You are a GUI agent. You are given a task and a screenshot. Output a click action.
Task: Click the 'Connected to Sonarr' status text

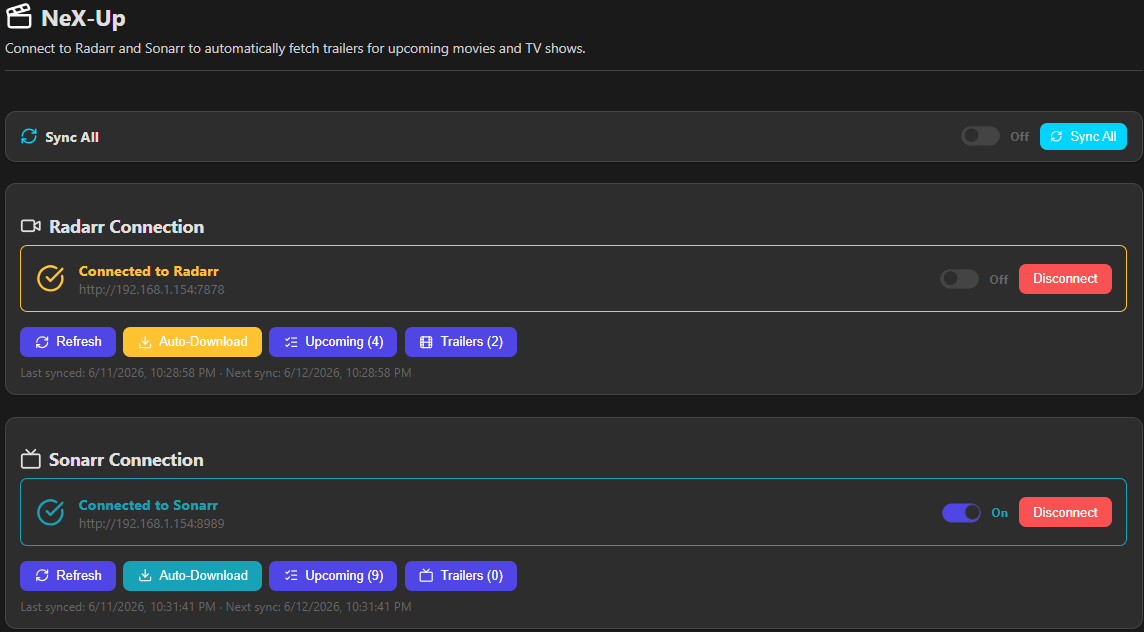[148, 505]
